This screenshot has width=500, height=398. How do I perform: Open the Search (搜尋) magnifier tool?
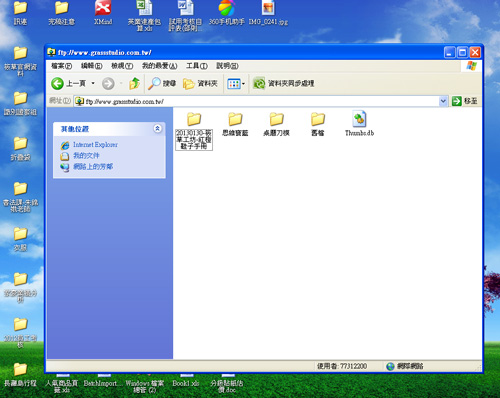tap(154, 83)
